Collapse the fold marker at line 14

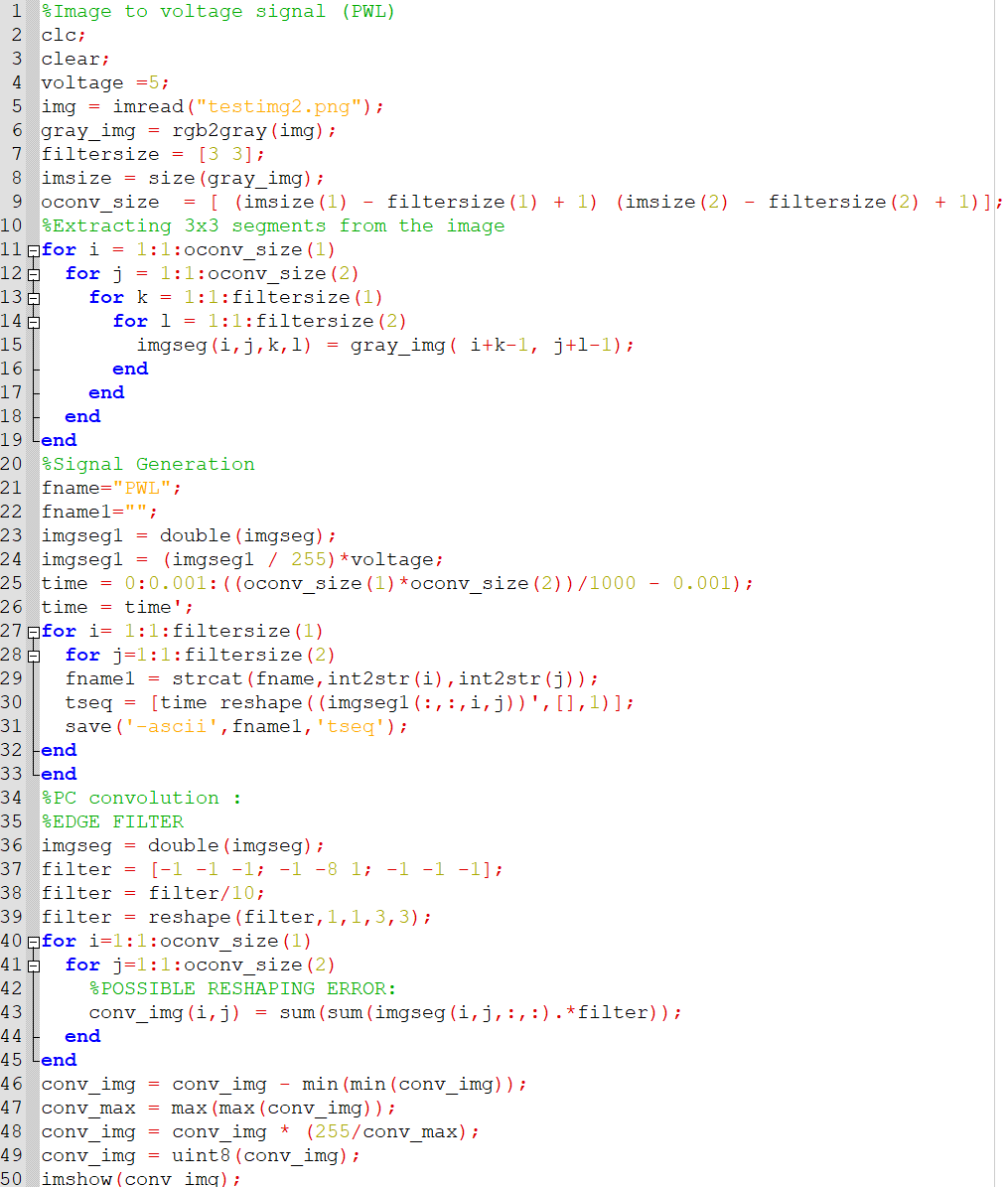coord(34,323)
